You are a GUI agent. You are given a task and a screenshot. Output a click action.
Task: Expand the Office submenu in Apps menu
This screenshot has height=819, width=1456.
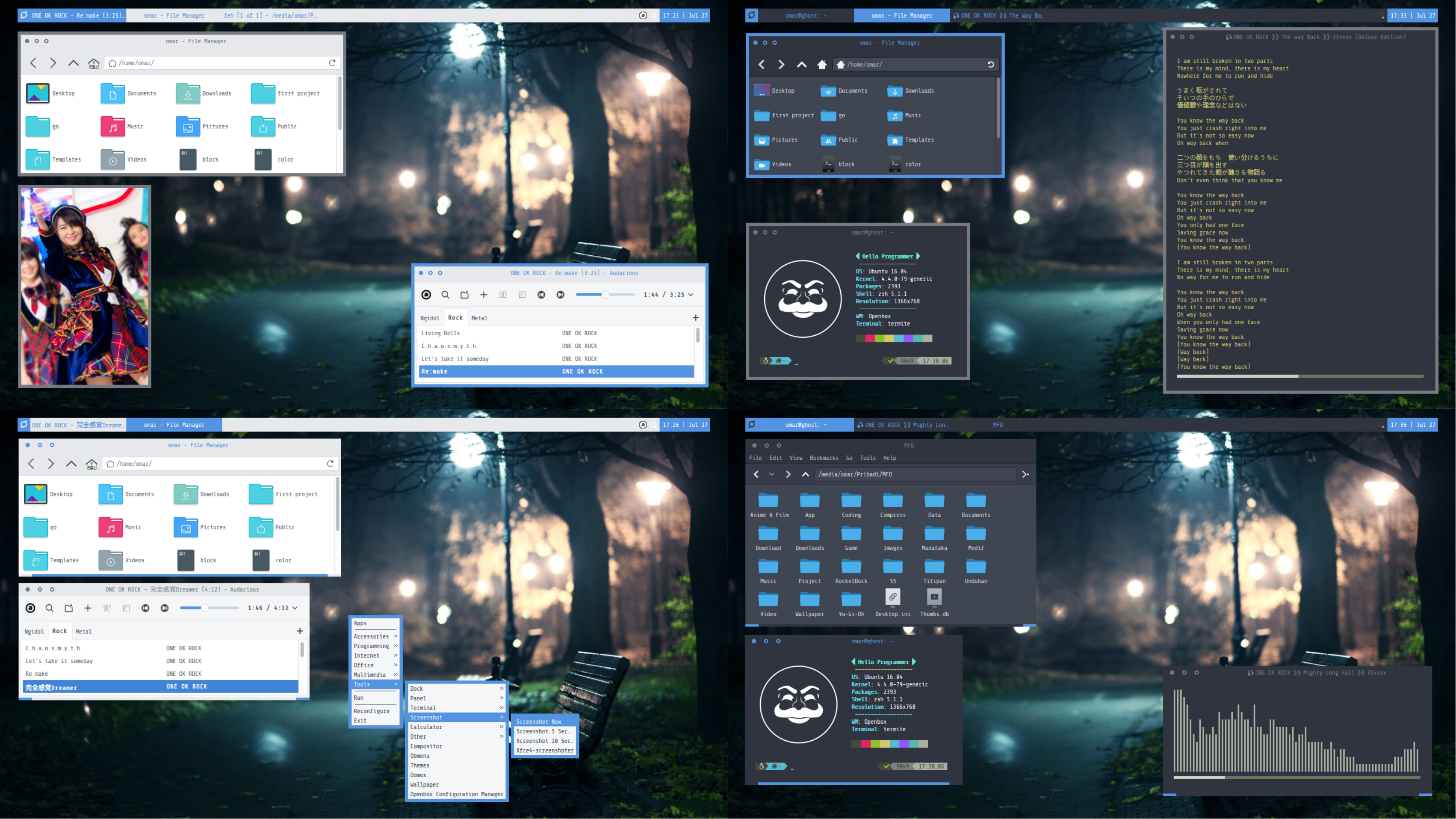click(x=375, y=665)
